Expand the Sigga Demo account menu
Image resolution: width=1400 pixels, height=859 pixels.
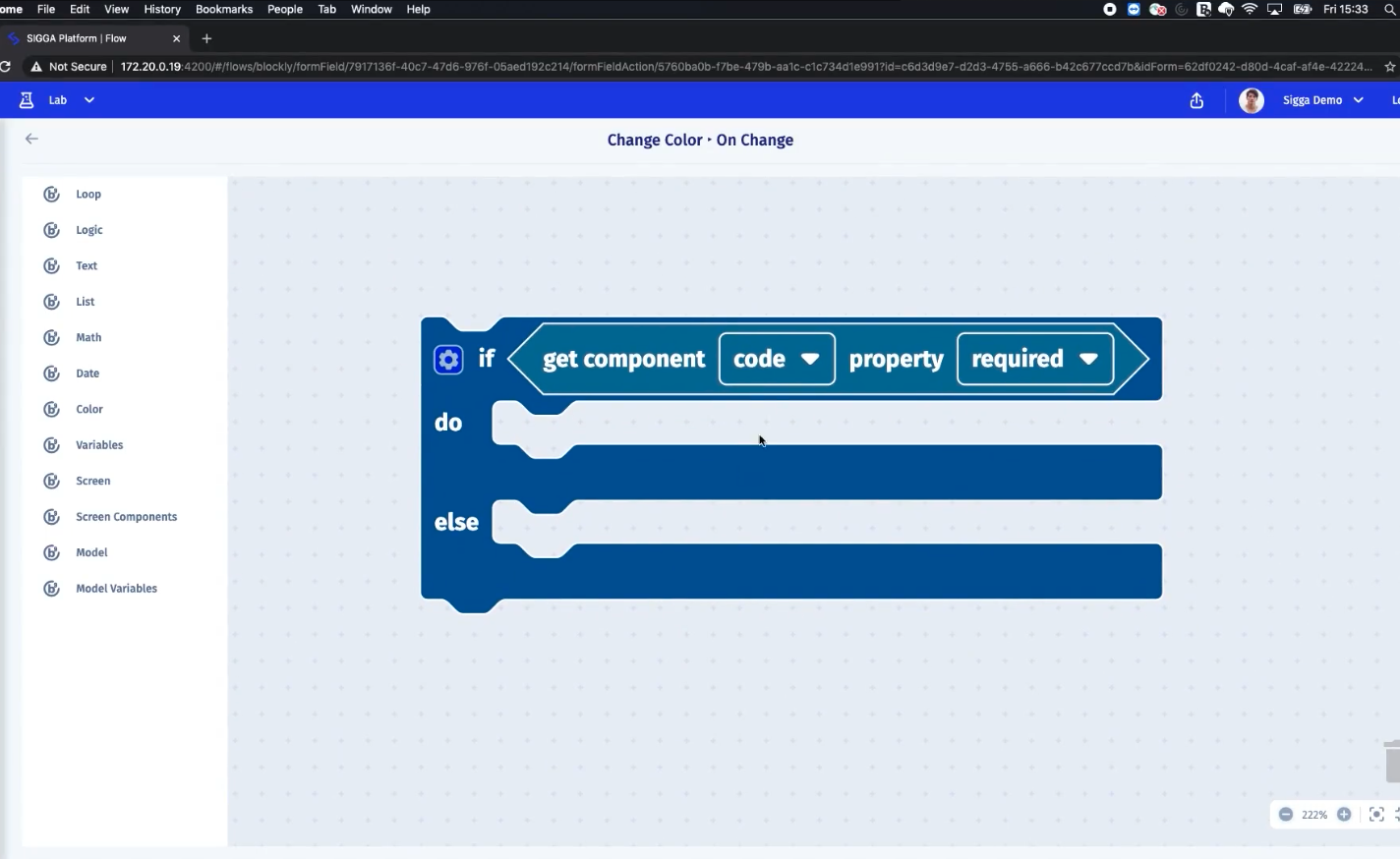[1359, 100]
